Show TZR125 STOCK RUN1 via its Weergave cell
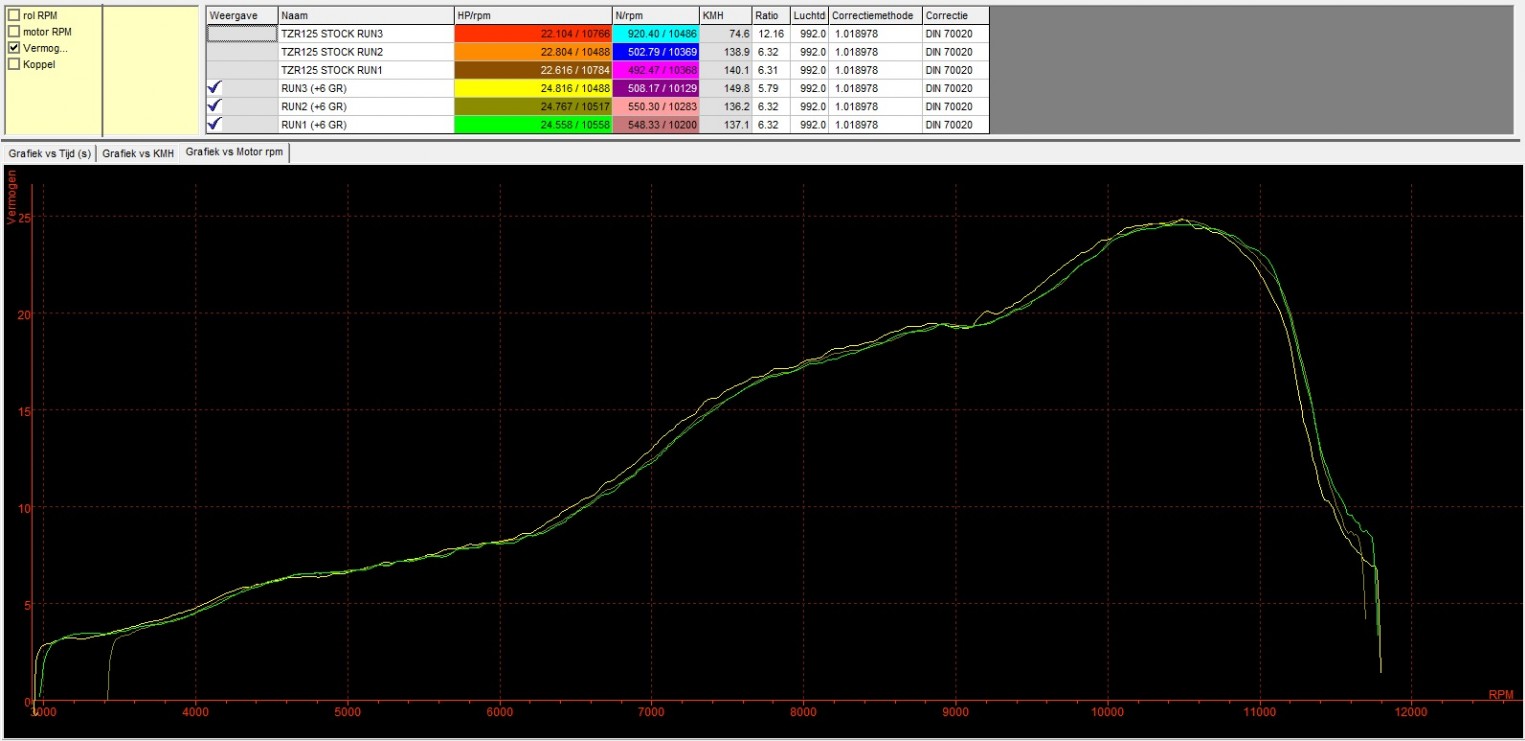 click(242, 70)
